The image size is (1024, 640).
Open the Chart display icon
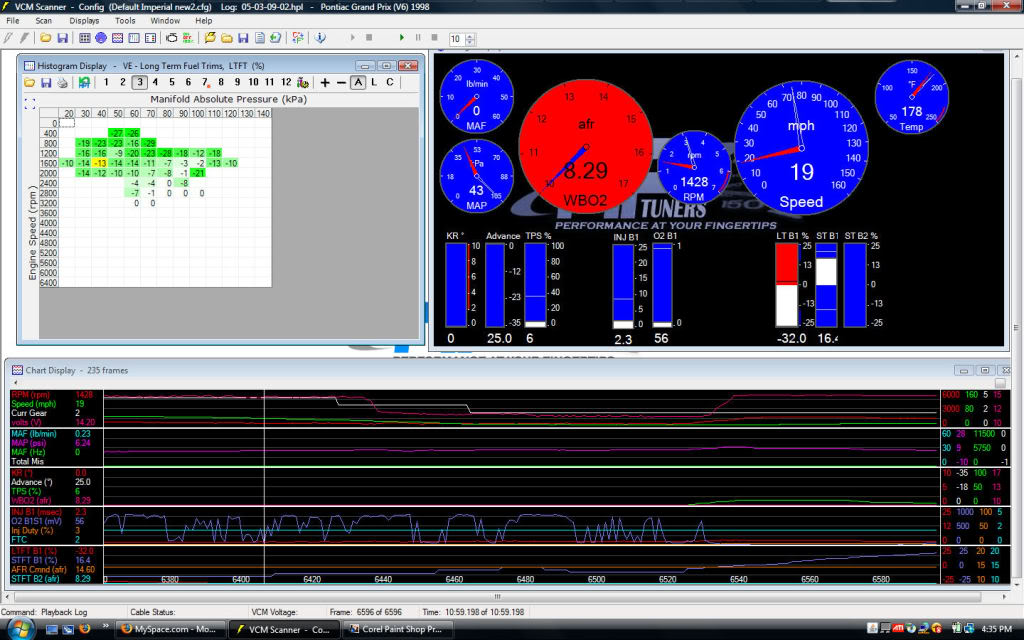point(118,38)
